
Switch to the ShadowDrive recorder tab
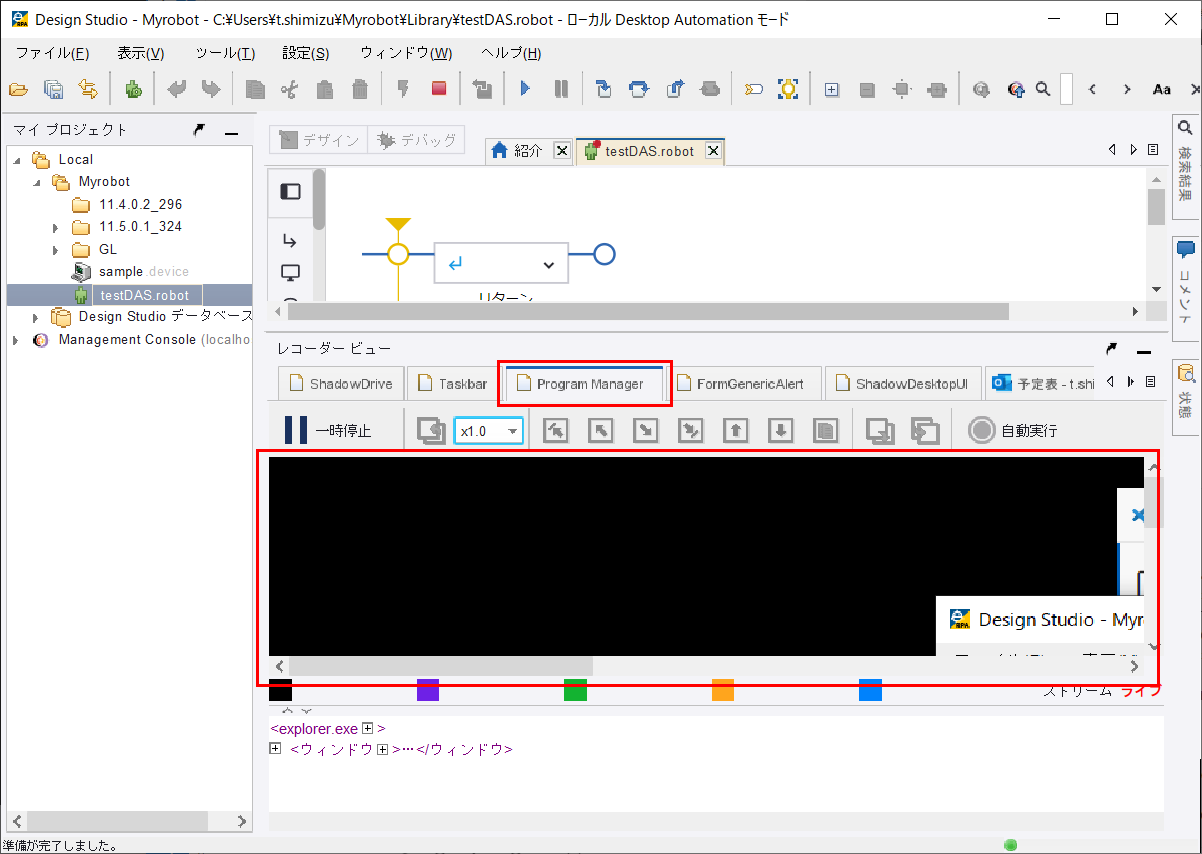[x=340, y=384]
